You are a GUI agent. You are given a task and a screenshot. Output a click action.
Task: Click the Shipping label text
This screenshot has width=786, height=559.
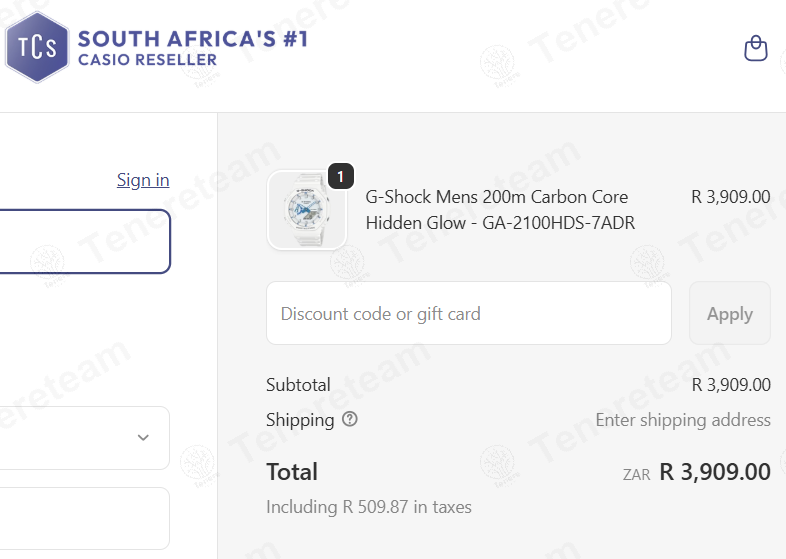point(300,420)
